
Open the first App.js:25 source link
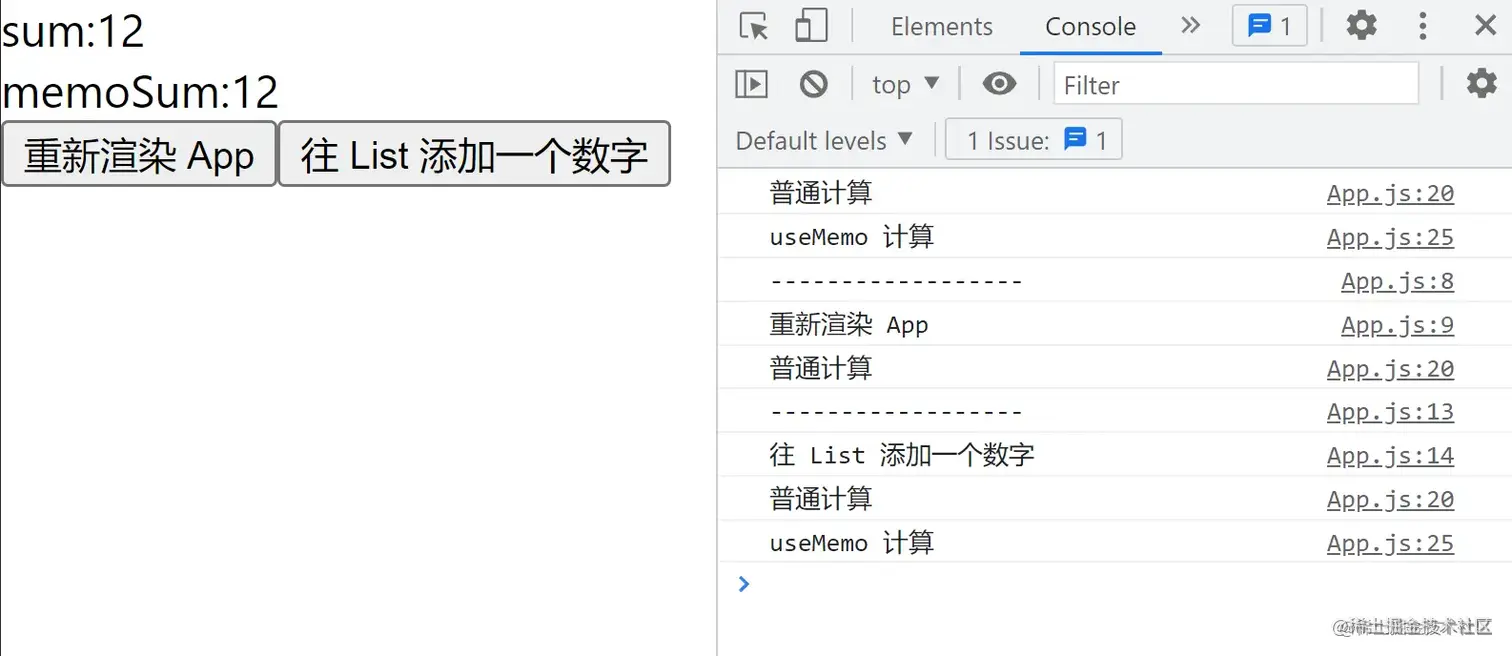pyautogui.click(x=1390, y=238)
